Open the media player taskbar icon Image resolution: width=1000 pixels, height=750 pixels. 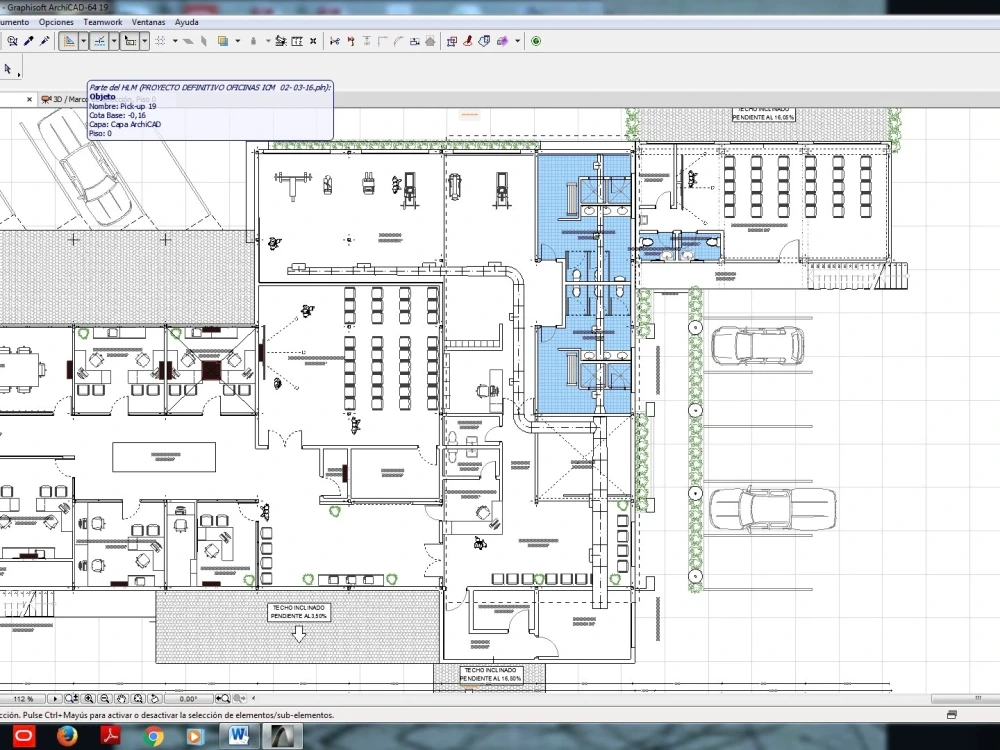click(195, 737)
